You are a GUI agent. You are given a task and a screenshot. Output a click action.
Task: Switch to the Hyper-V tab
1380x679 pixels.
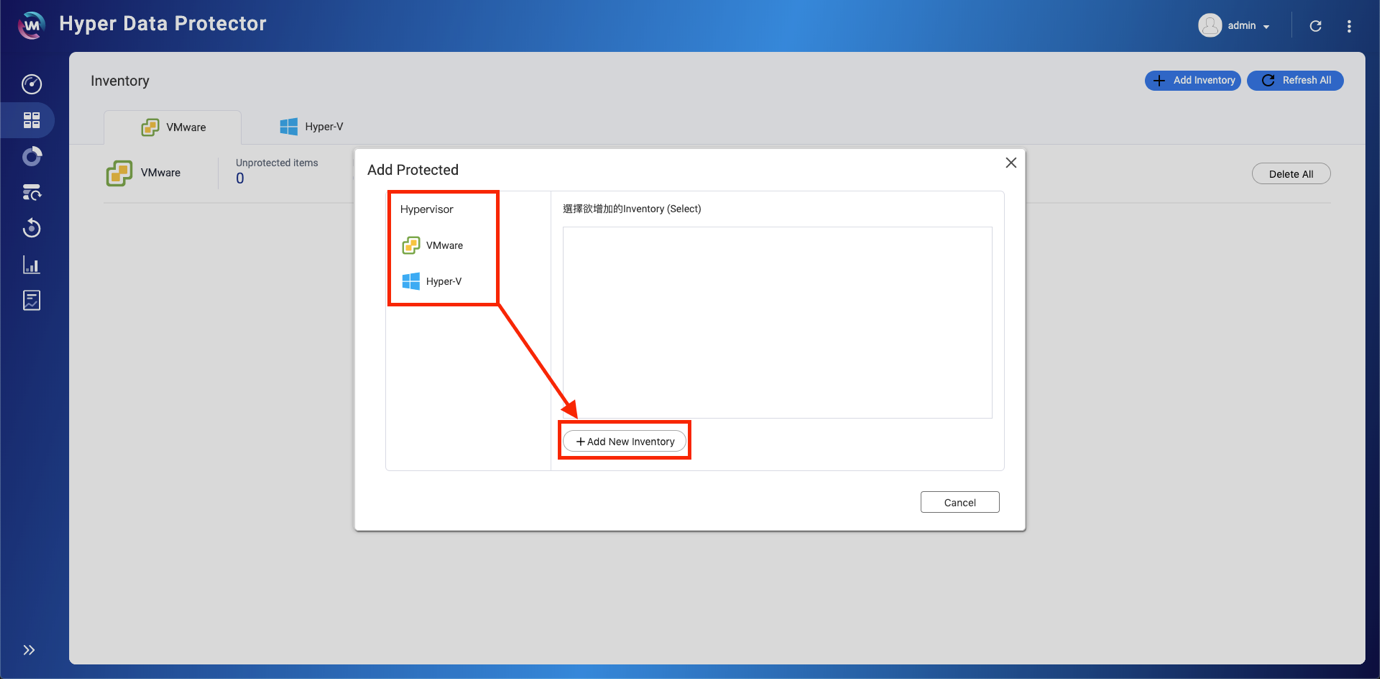pos(311,127)
